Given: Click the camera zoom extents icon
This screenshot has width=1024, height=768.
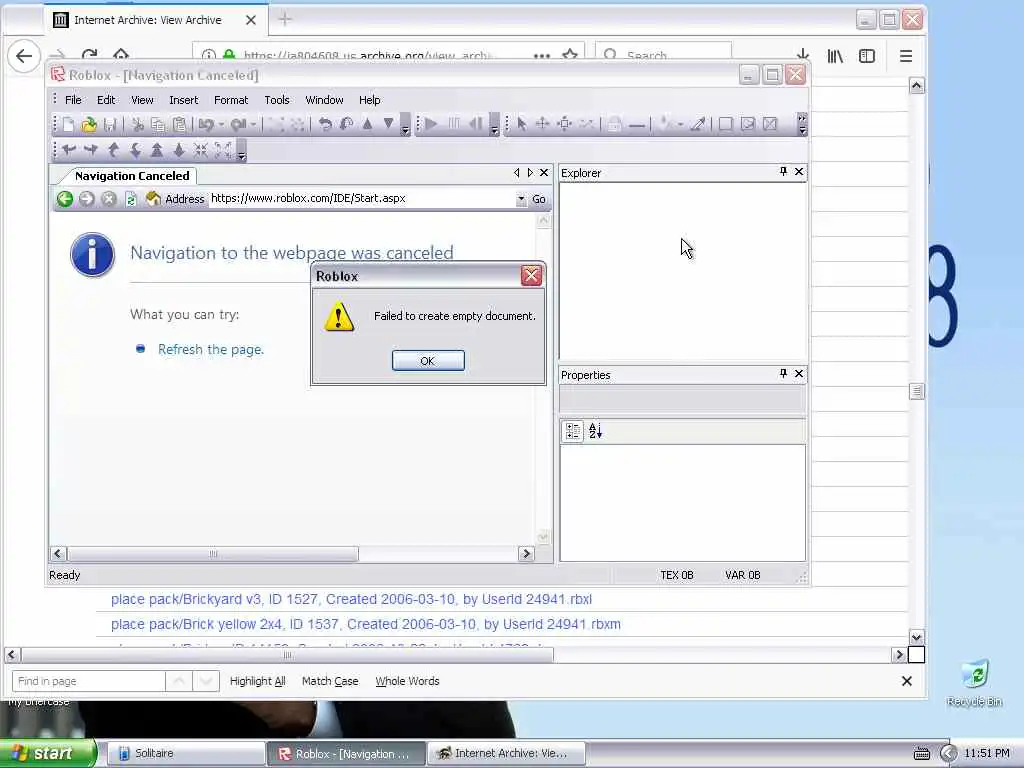Looking at the screenshot, I should 223,150.
